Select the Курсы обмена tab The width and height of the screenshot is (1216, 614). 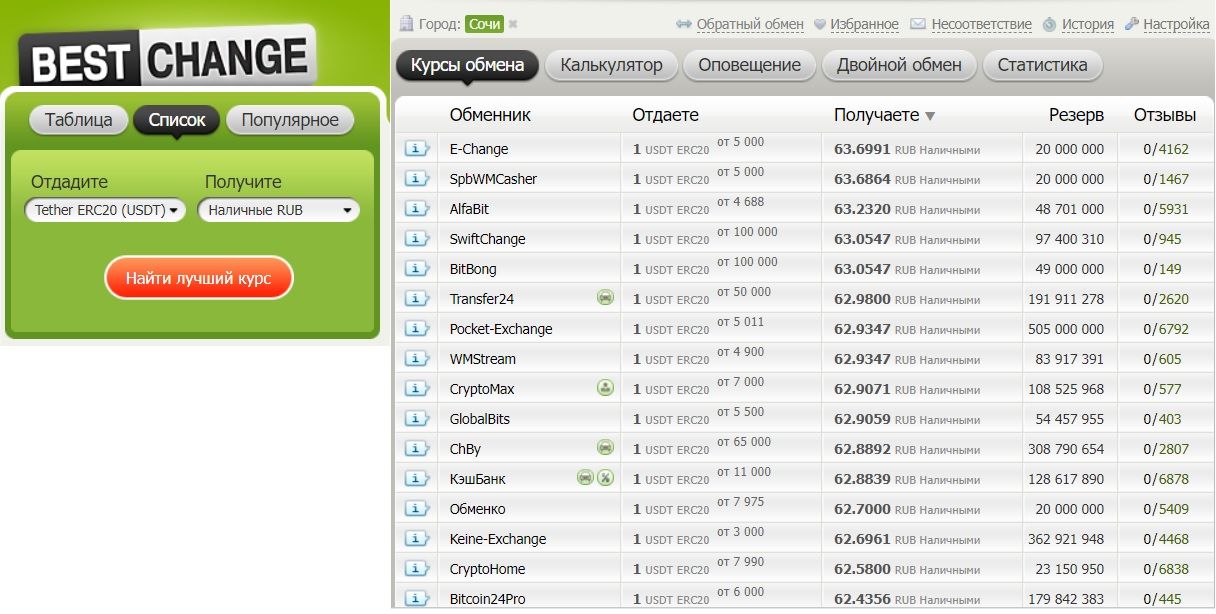pyautogui.click(x=467, y=66)
